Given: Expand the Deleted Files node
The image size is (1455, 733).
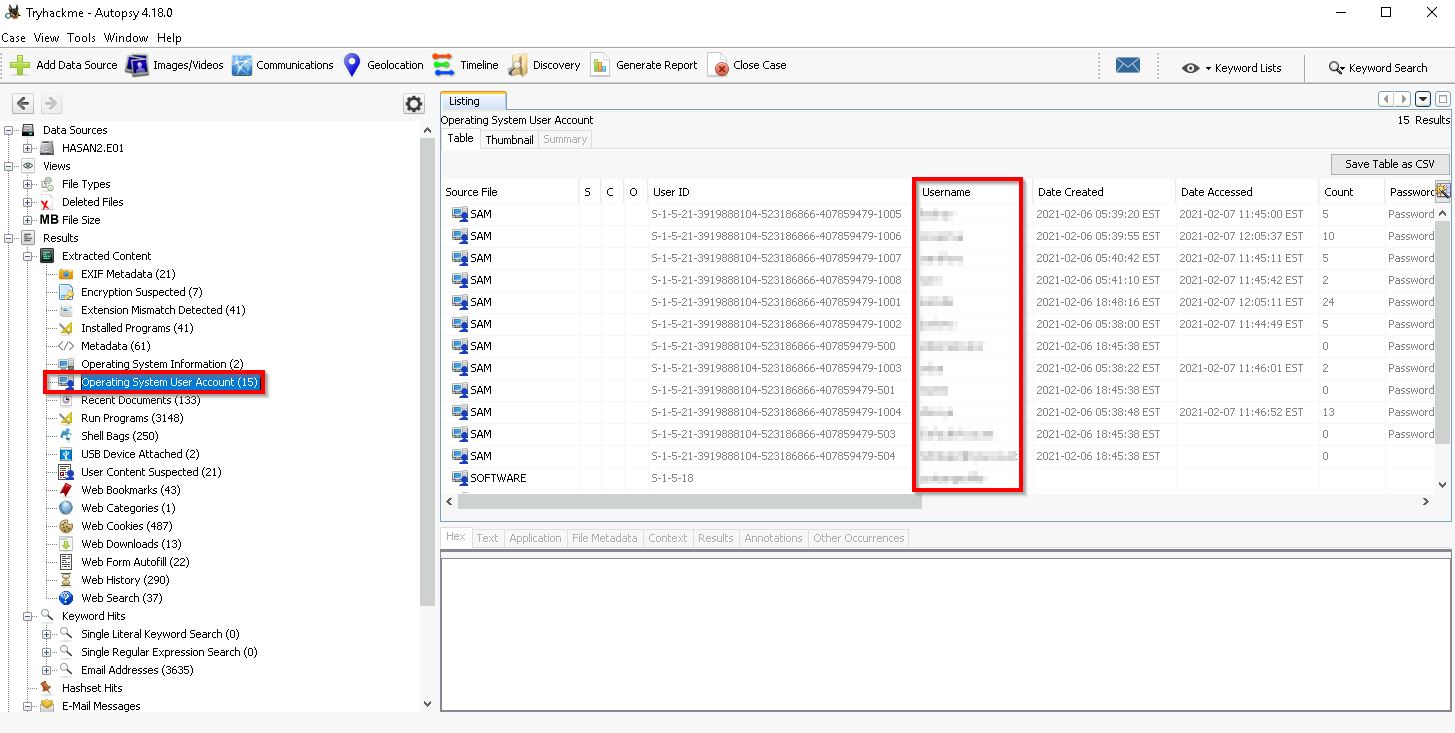Looking at the screenshot, I should click(29, 202).
